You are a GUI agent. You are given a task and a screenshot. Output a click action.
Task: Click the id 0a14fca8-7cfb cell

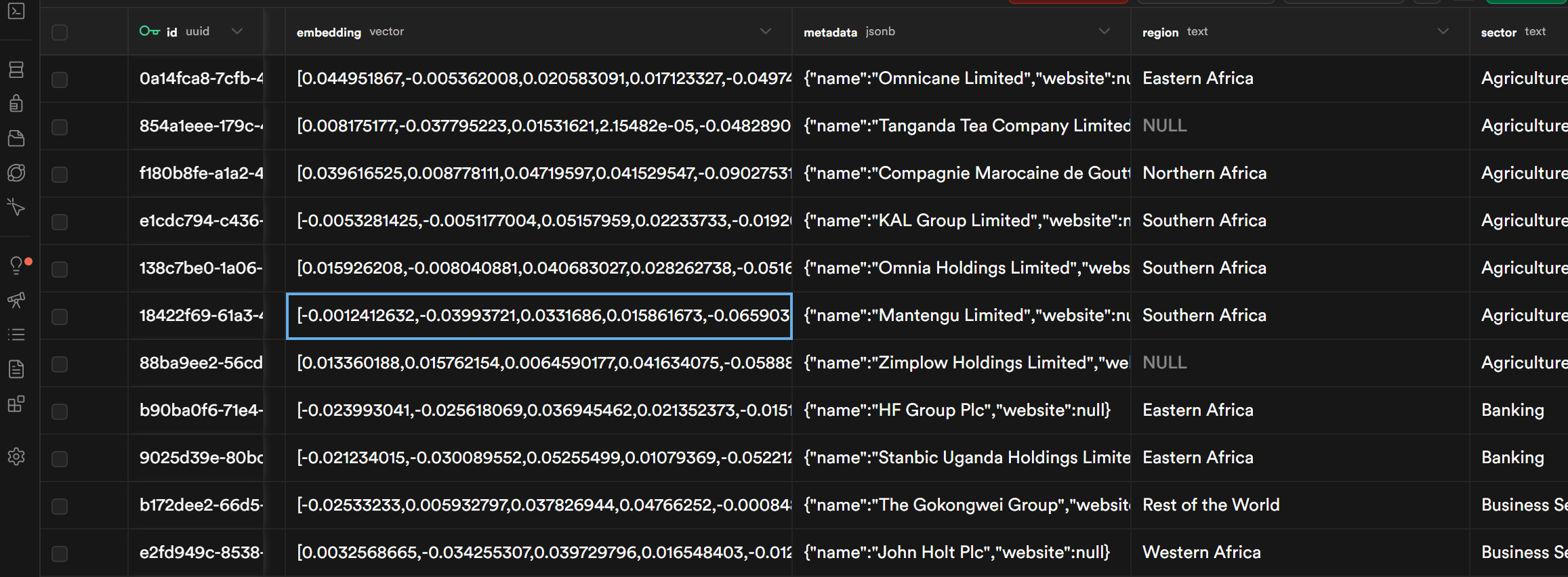196,79
